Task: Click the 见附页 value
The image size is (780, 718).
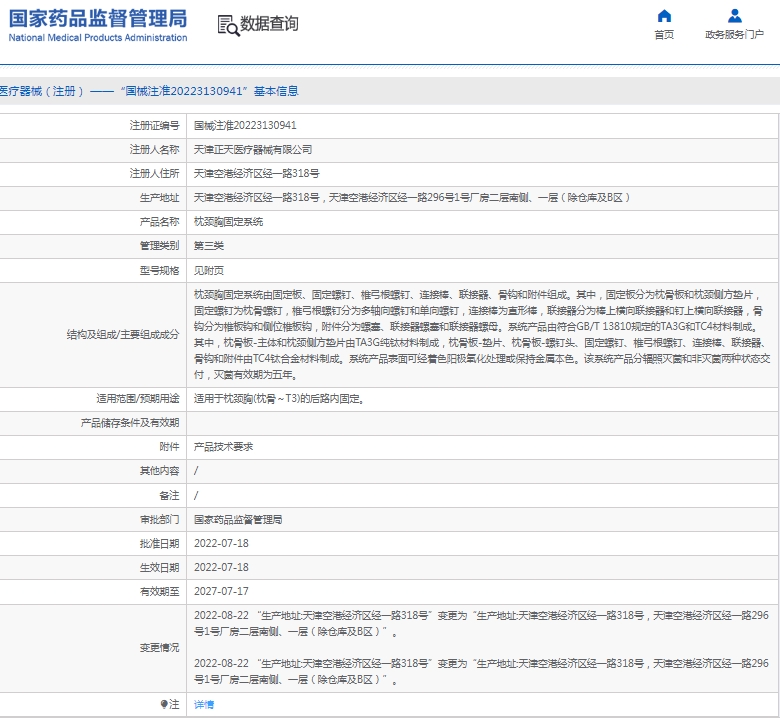Action: coord(208,270)
